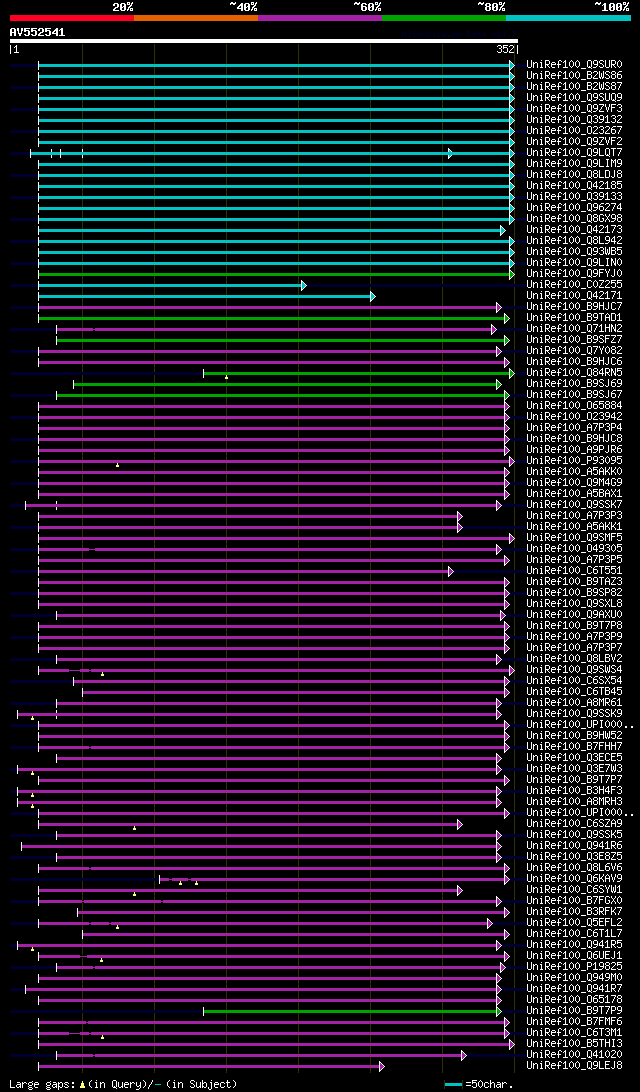Screen dimensions: 640x1092
Task: Click label UniRef100_B5THI3
Action: point(575,1043)
